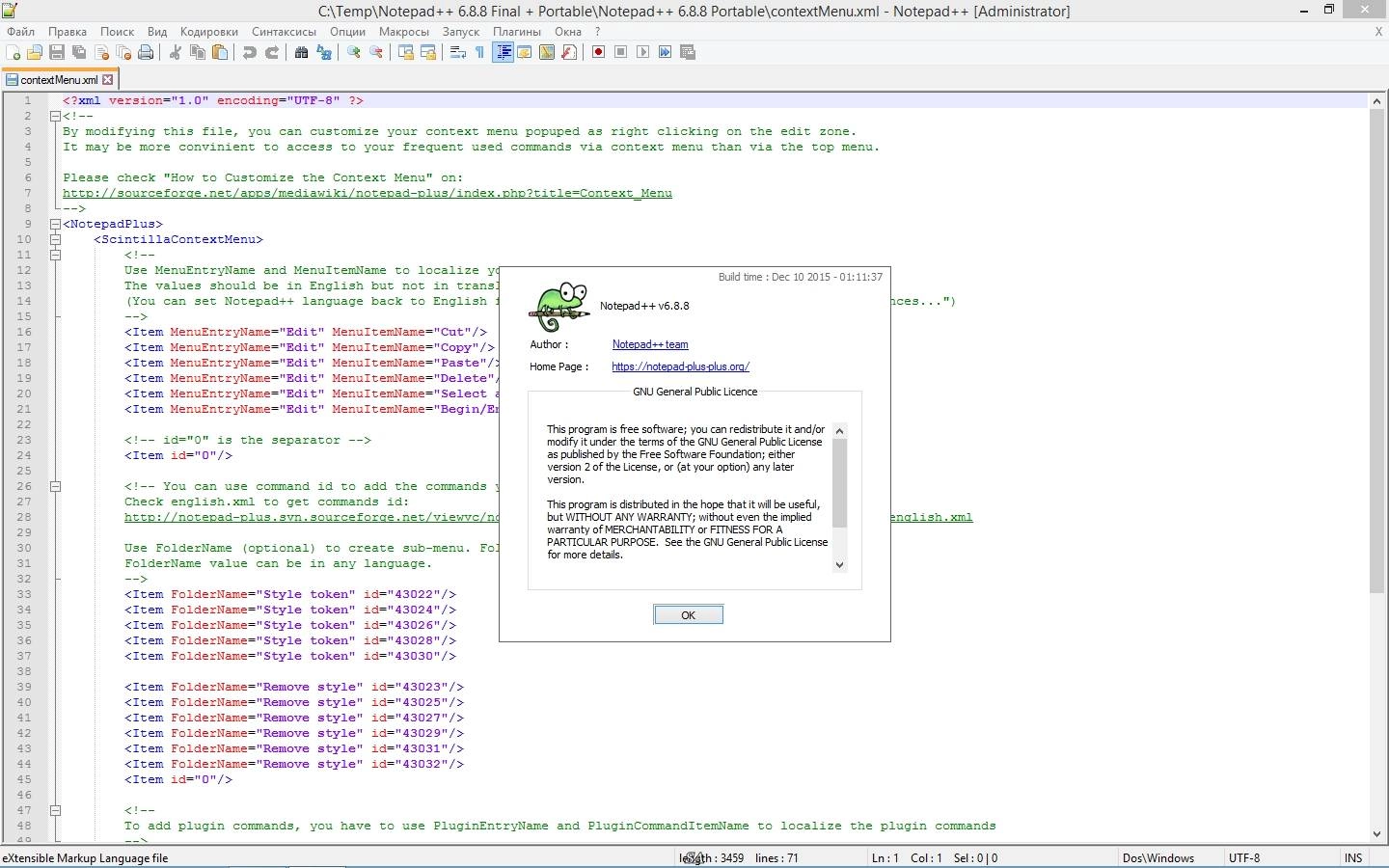The width and height of the screenshot is (1389, 868).
Task: Click the chameleon logo in About dialog
Action: click(559, 307)
